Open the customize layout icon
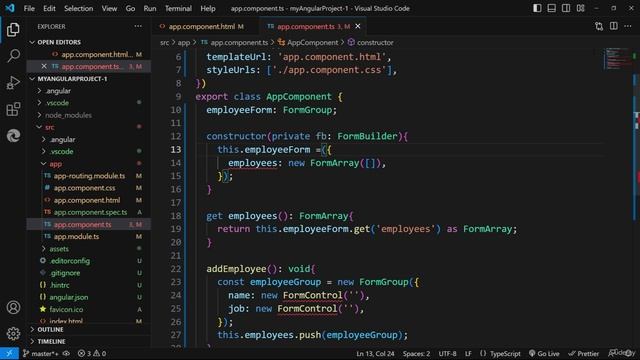Viewport: 640px width, 360px height. pos(580,8)
